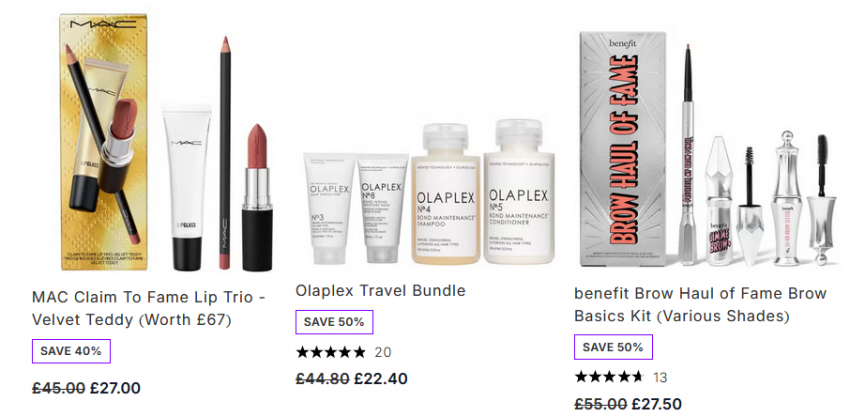Click the Gimme Brow product image
Image resolution: width=865 pixels, height=417 pixels.
click(720, 201)
